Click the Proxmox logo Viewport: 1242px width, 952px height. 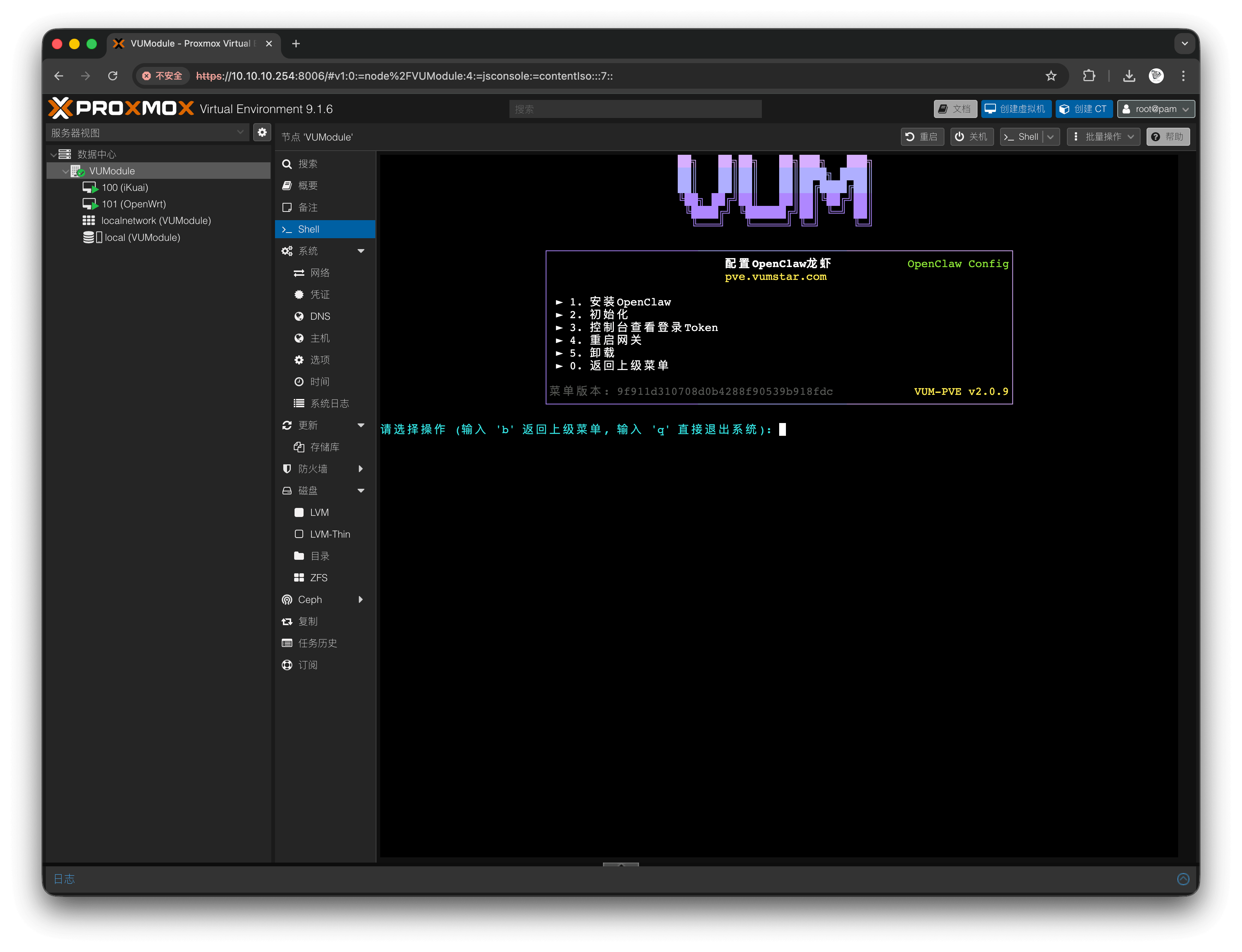(x=121, y=108)
